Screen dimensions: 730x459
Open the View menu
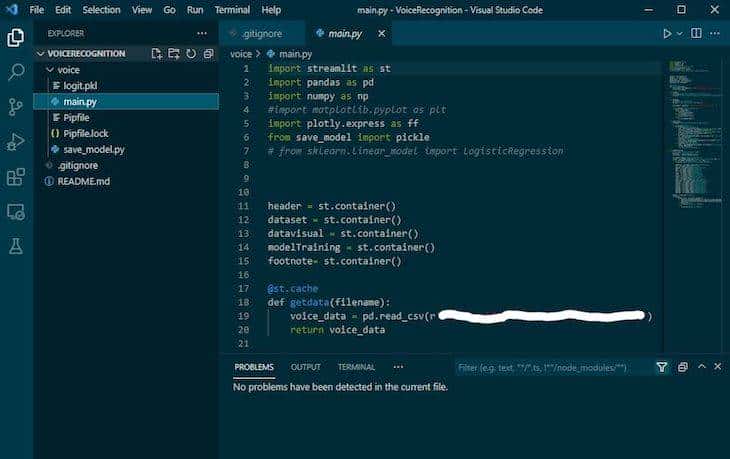click(x=142, y=10)
